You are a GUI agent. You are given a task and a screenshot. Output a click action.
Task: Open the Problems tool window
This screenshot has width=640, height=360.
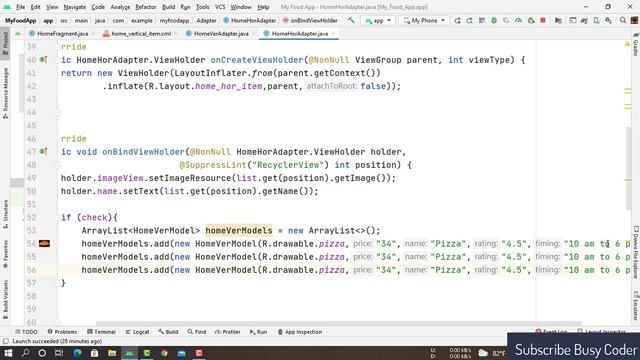click(62, 332)
